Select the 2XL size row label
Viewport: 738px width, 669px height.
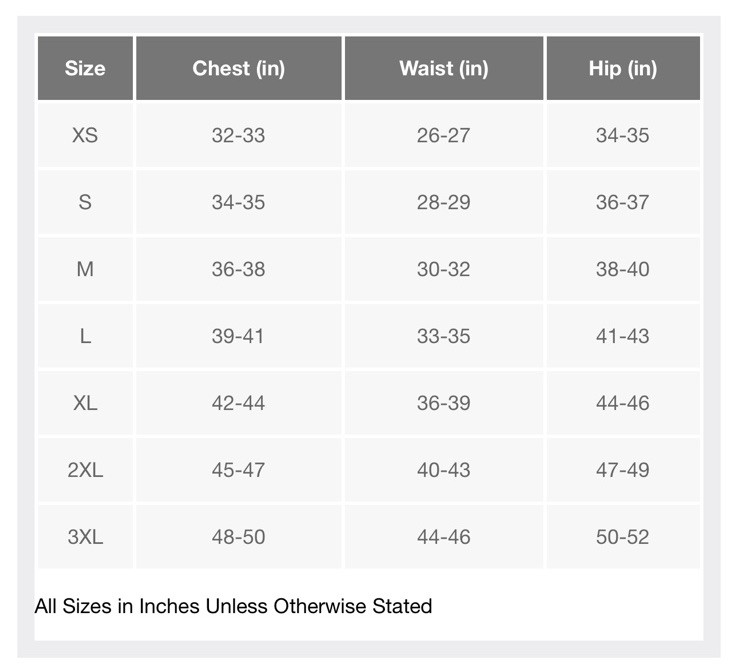[85, 470]
